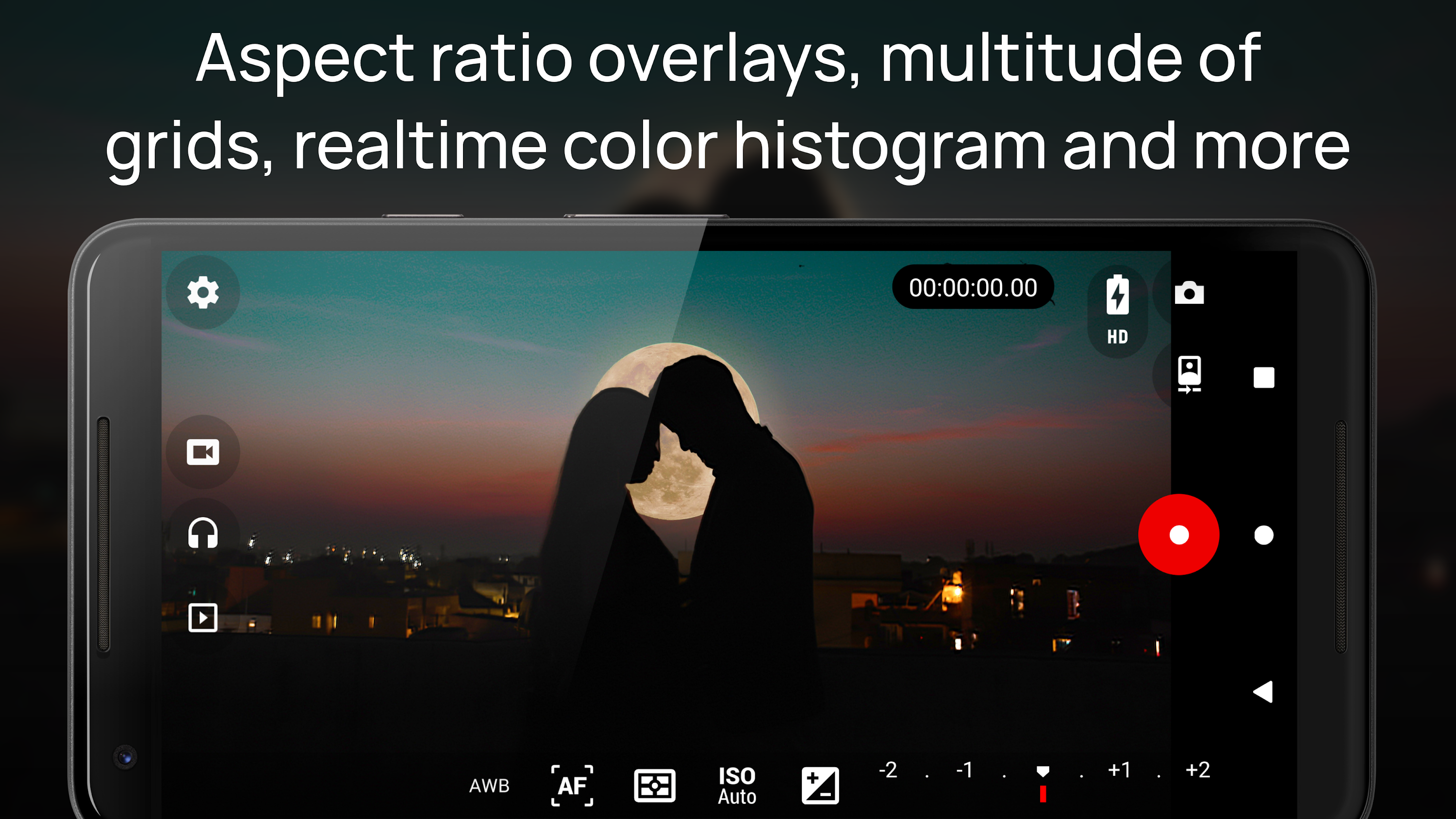Tap the video camera mode icon
Image resolution: width=1456 pixels, height=819 pixels.
point(202,452)
